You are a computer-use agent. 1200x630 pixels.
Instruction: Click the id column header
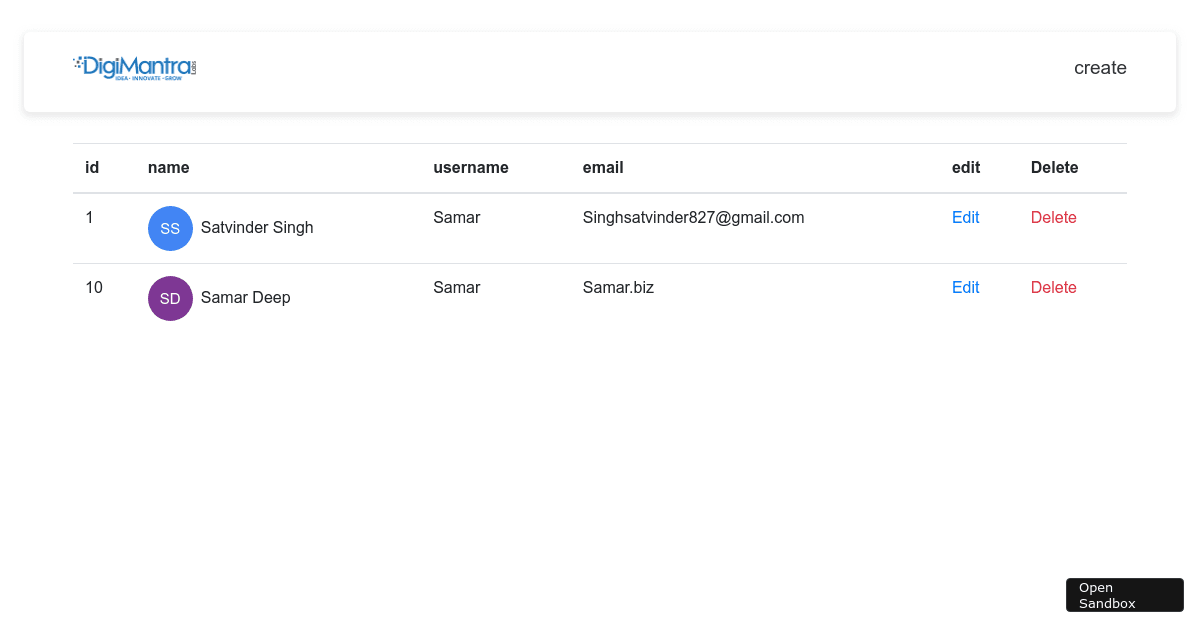[x=92, y=168]
